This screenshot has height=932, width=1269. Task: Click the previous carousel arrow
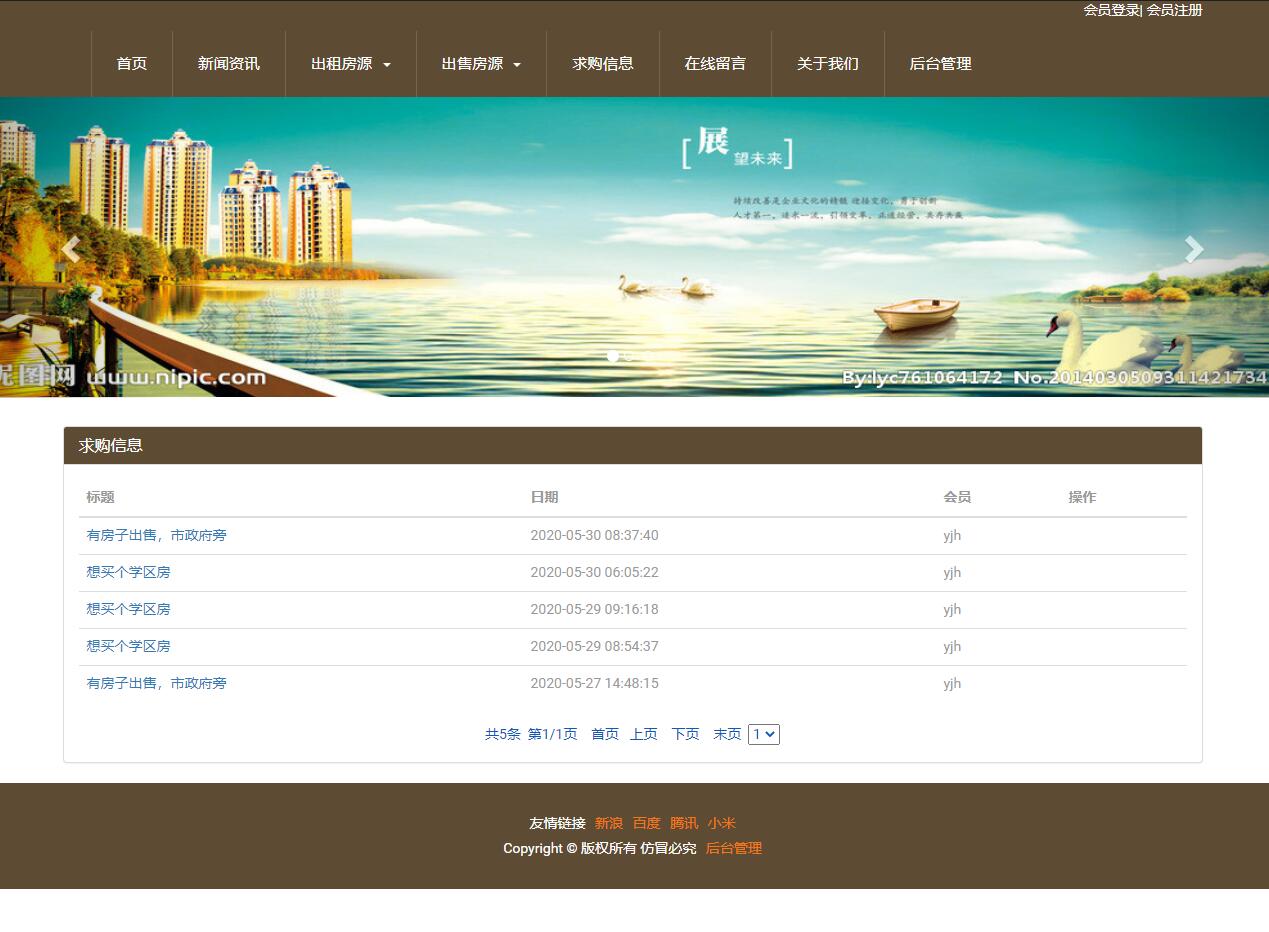[70, 249]
